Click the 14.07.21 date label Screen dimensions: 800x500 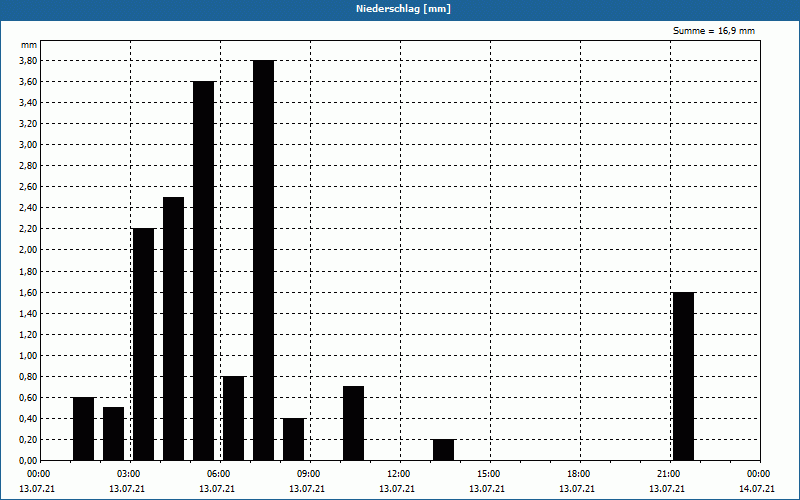757,489
